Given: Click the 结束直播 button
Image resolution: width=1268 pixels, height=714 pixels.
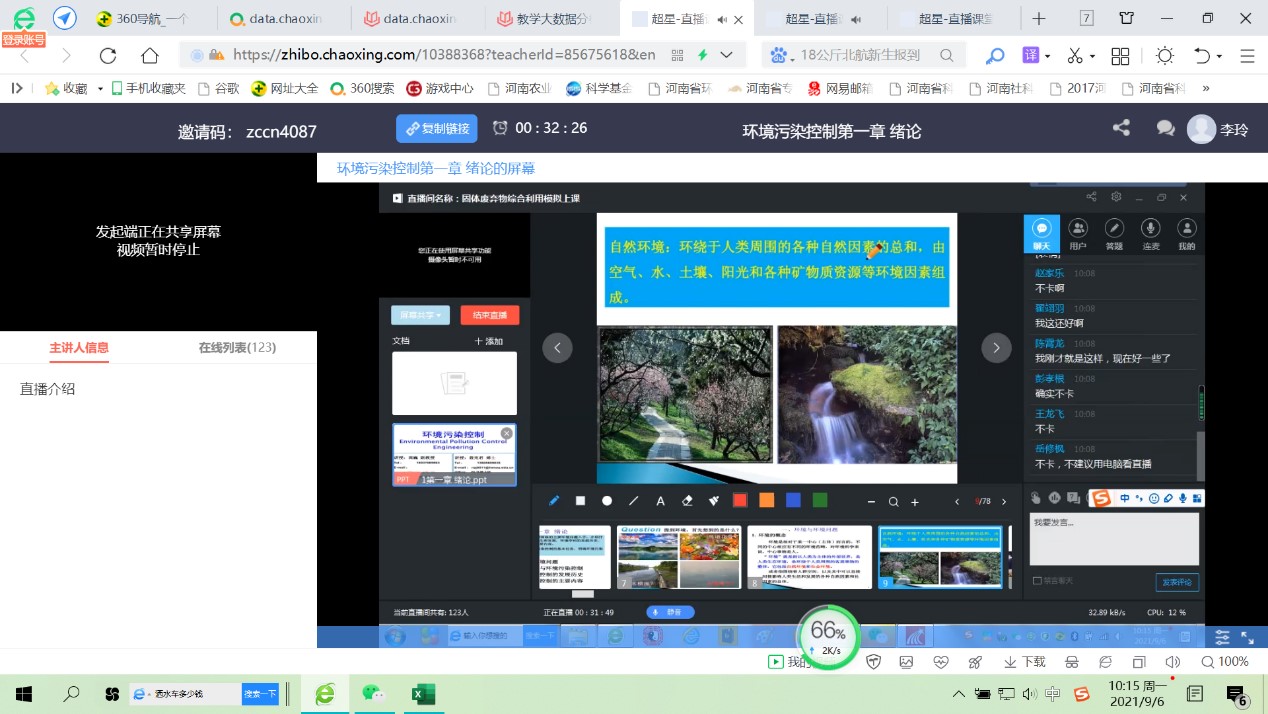Looking at the screenshot, I should click(x=490, y=315).
